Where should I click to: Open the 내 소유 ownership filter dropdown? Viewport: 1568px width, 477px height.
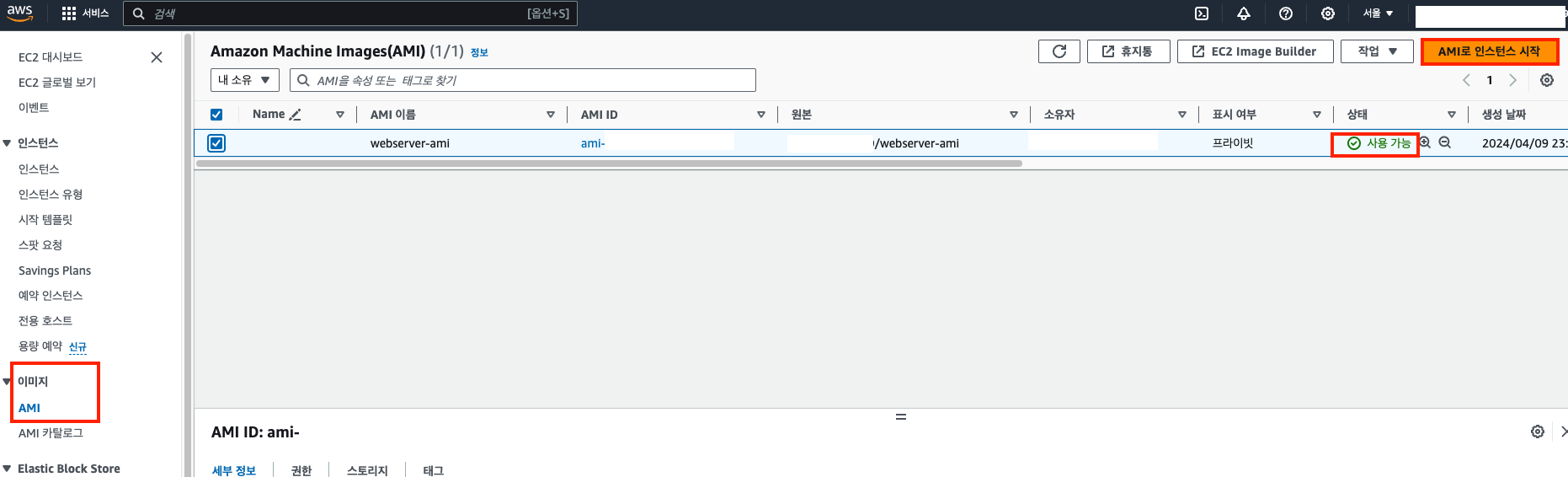[245, 80]
